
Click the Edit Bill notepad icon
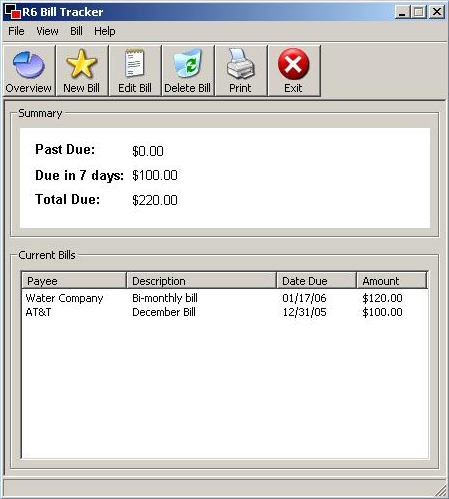[135, 63]
